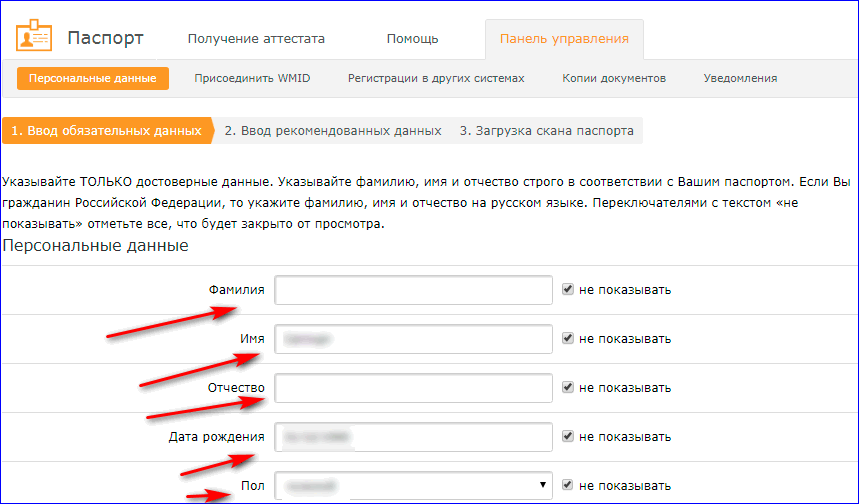Image resolution: width=859 pixels, height=504 pixels.
Task: Click the Passport ID card icon
Action: point(34,39)
